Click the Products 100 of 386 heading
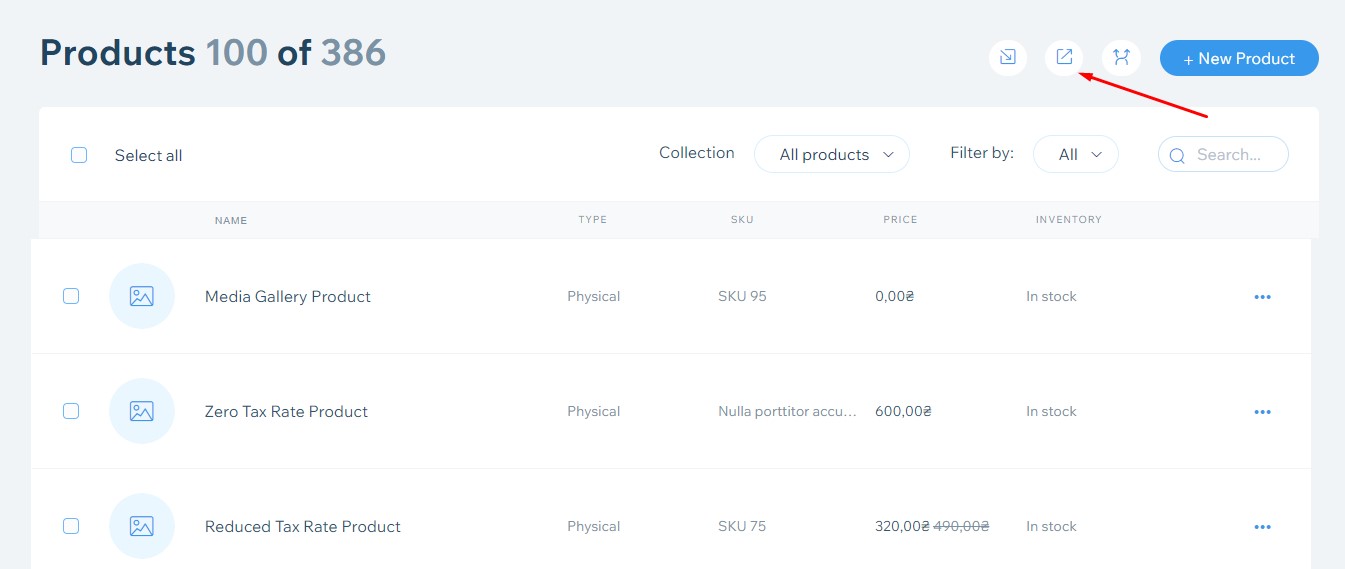 pos(213,53)
